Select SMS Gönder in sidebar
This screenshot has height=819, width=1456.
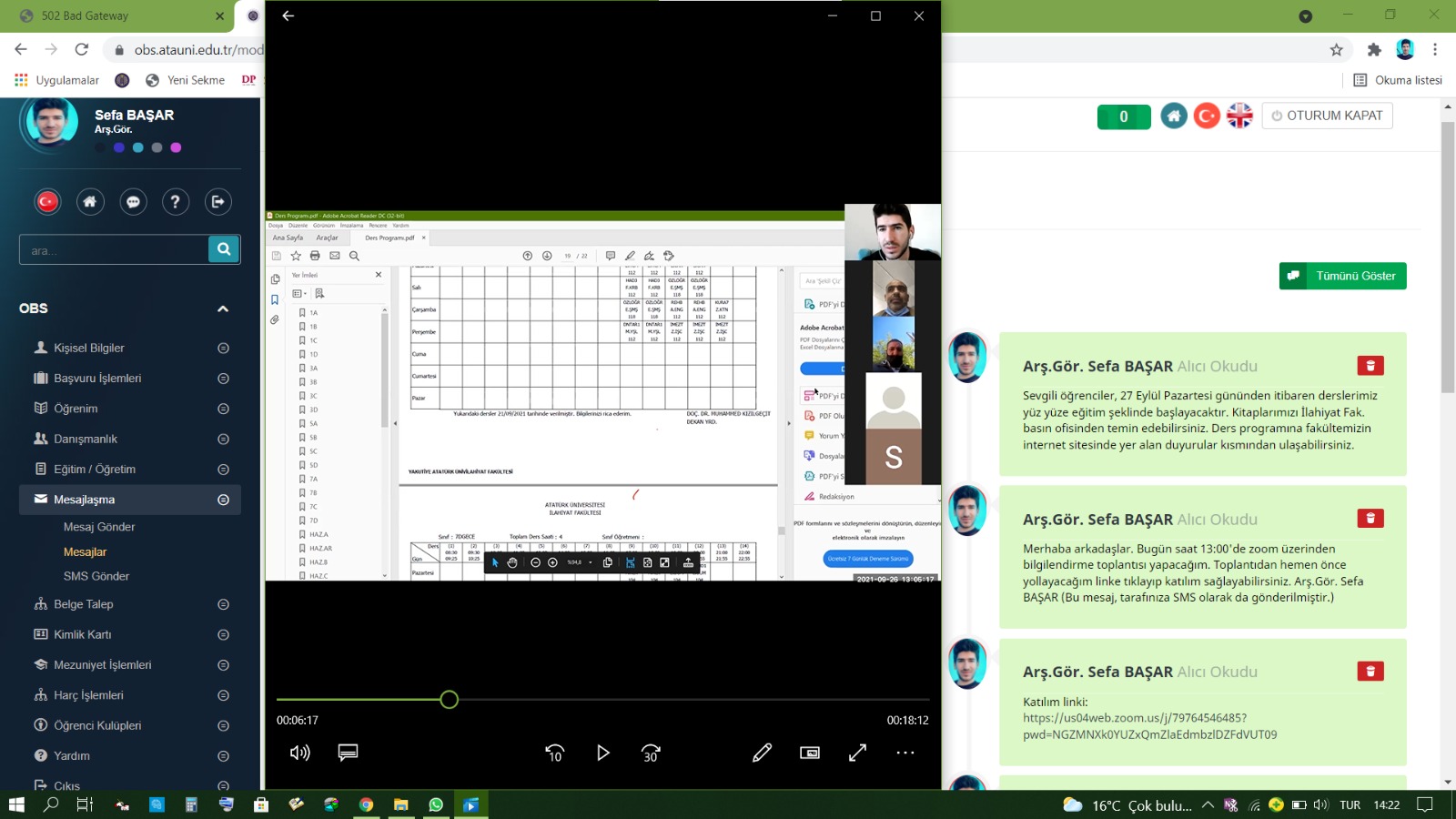point(96,576)
